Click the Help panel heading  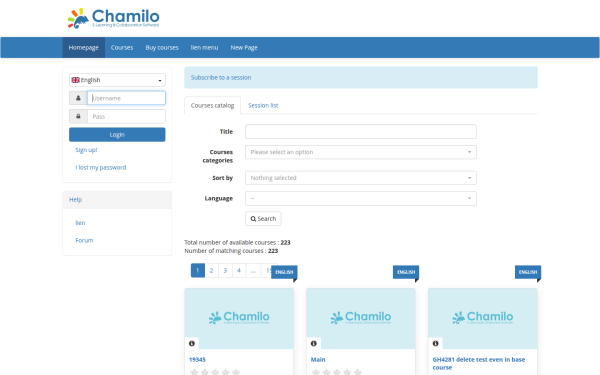click(117, 200)
